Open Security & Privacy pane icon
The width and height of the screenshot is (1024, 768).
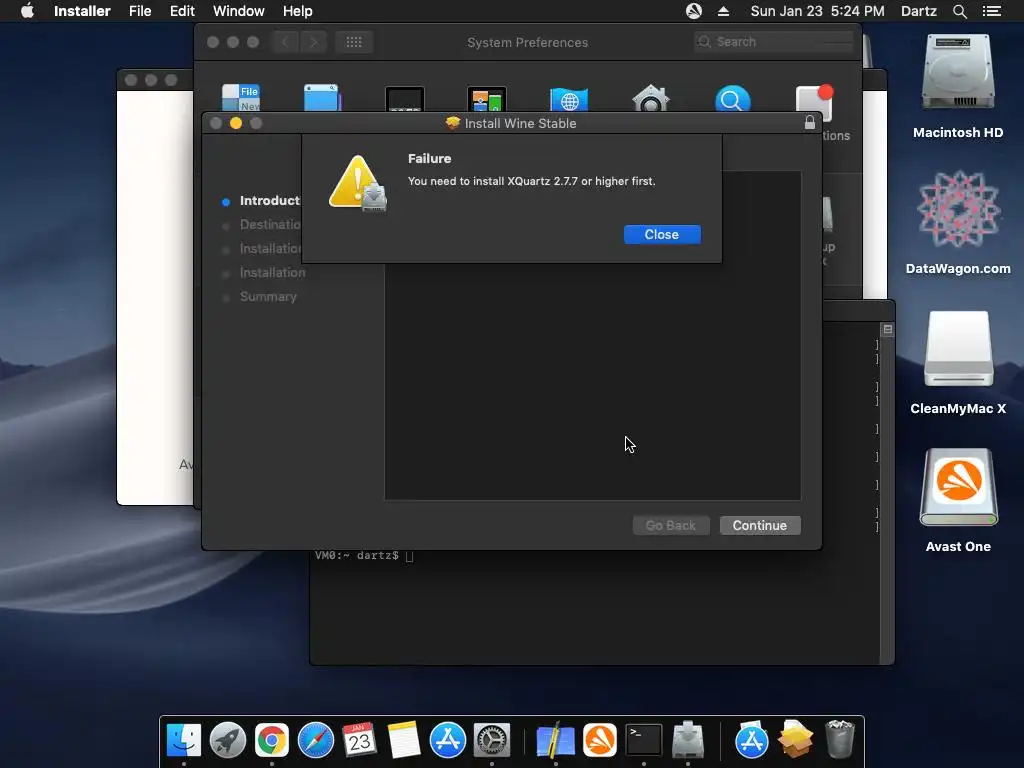tap(650, 99)
